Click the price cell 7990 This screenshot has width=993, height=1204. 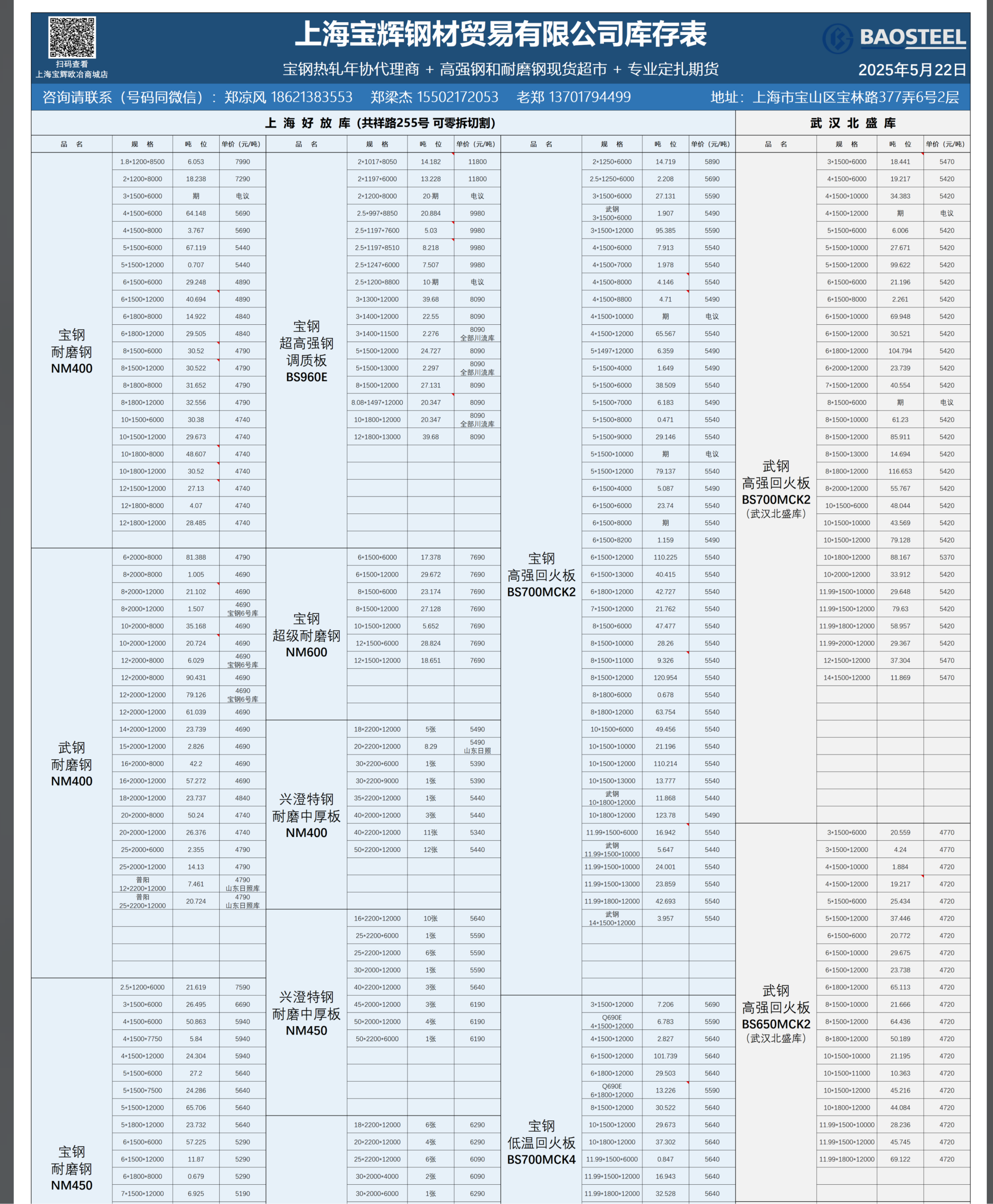pos(242,162)
